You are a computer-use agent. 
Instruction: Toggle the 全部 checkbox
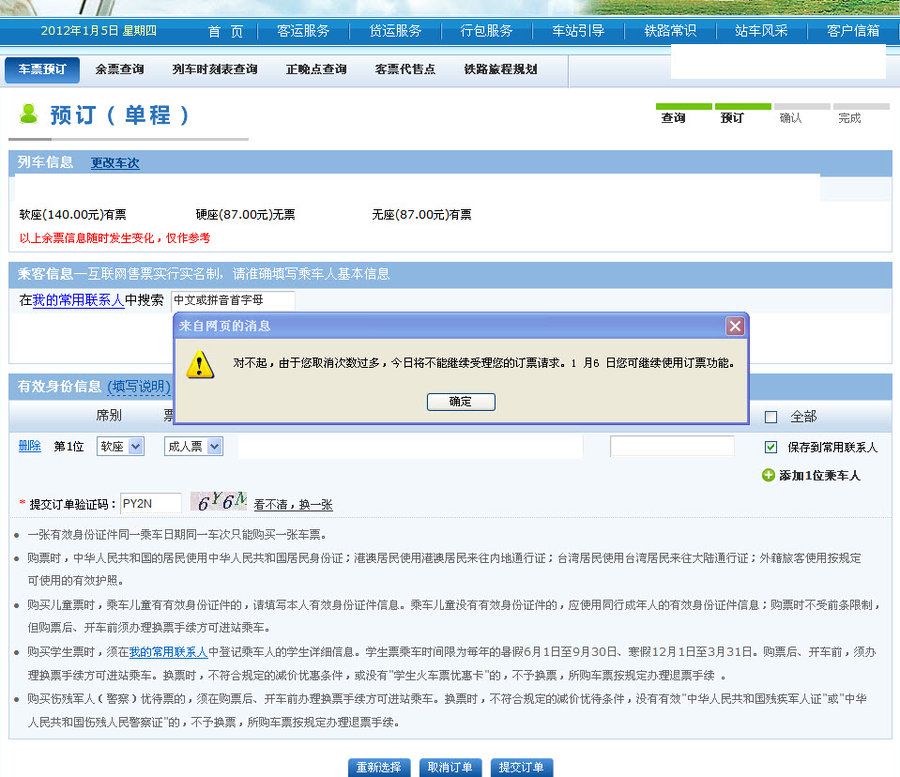point(770,416)
